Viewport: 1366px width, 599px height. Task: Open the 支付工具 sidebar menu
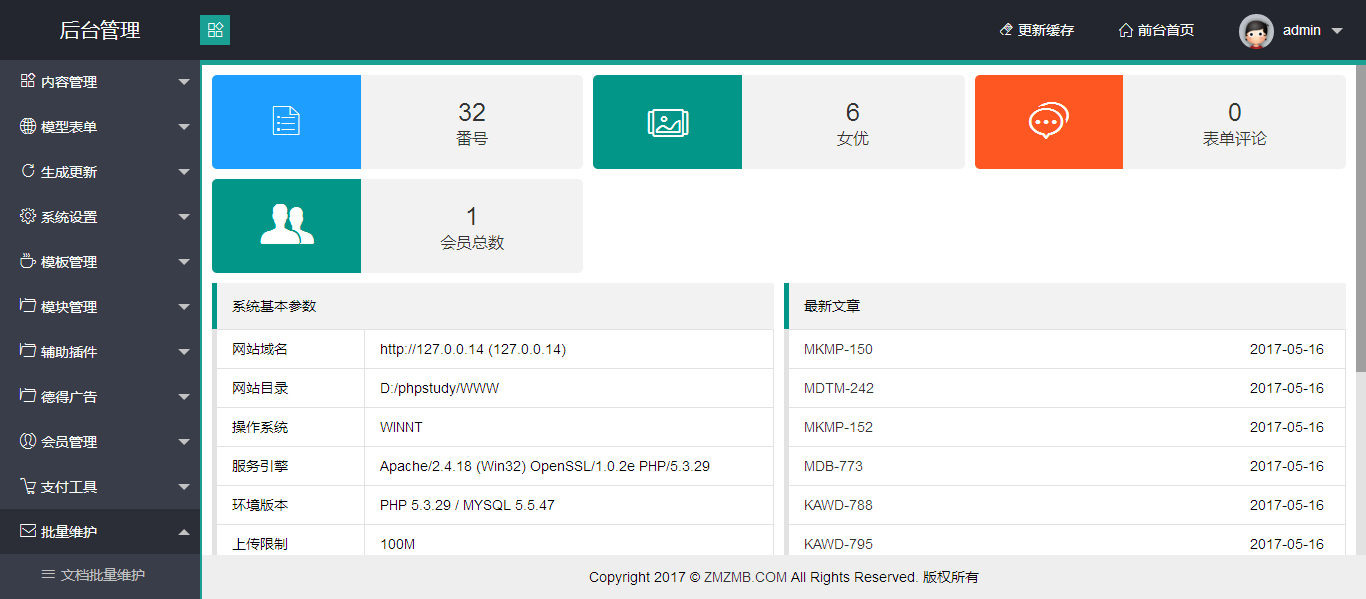click(x=100, y=487)
